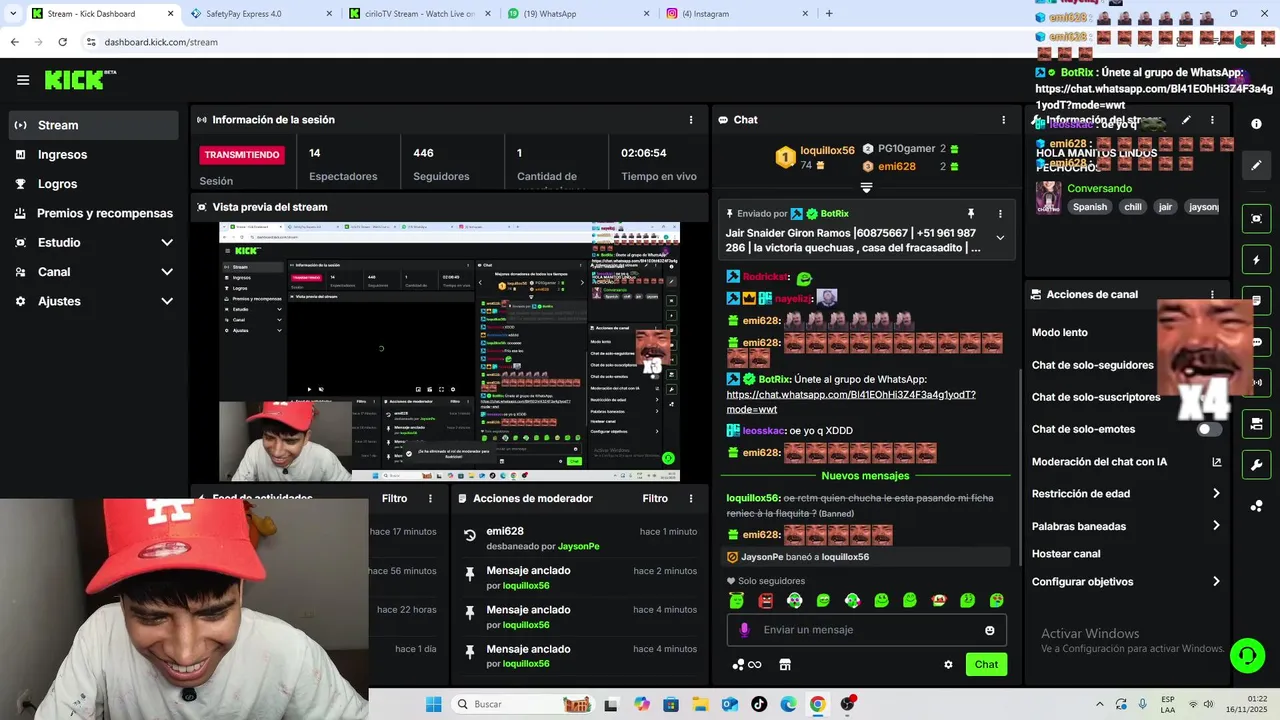Open the WhatsApp group link in chat

pyautogui.click(x=851, y=402)
